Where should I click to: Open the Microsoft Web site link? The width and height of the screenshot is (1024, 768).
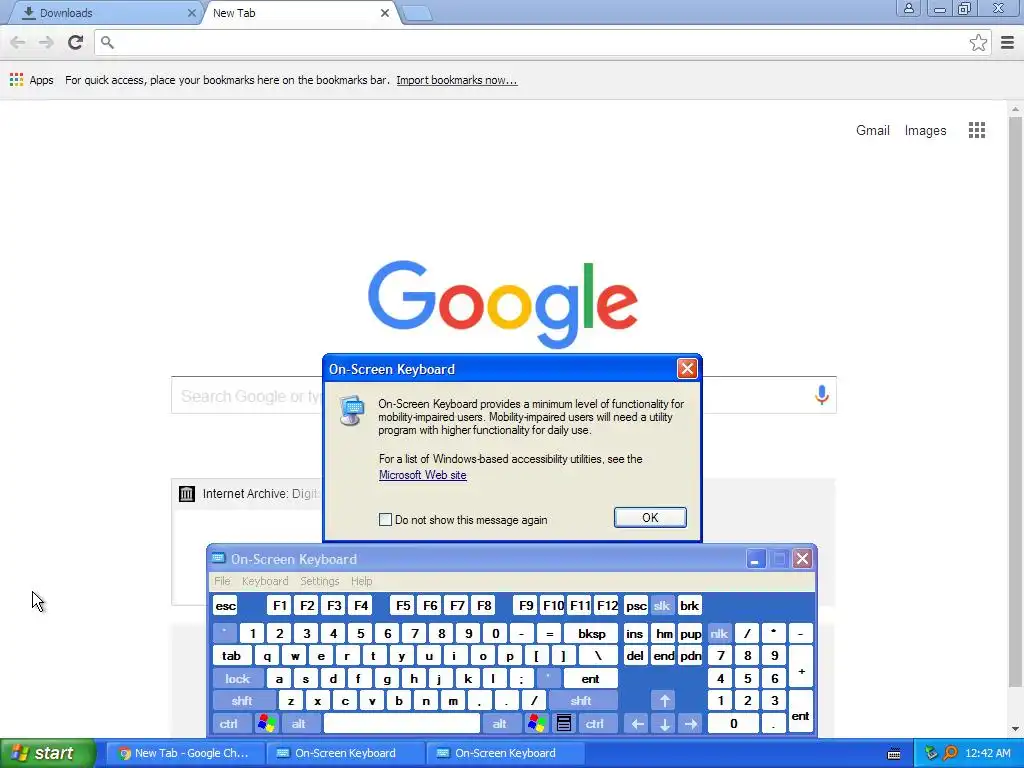click(423, 475)
